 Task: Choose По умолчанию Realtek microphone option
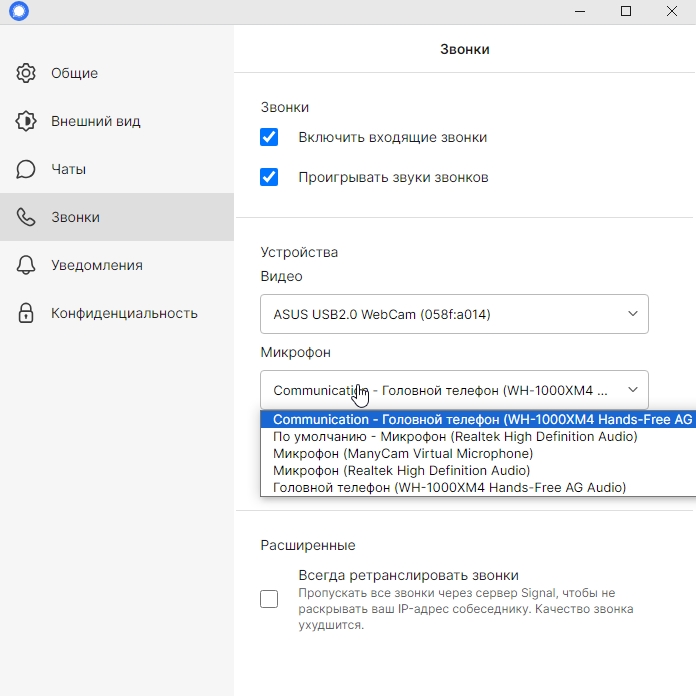pyautogui.click(x=455, y=437)
